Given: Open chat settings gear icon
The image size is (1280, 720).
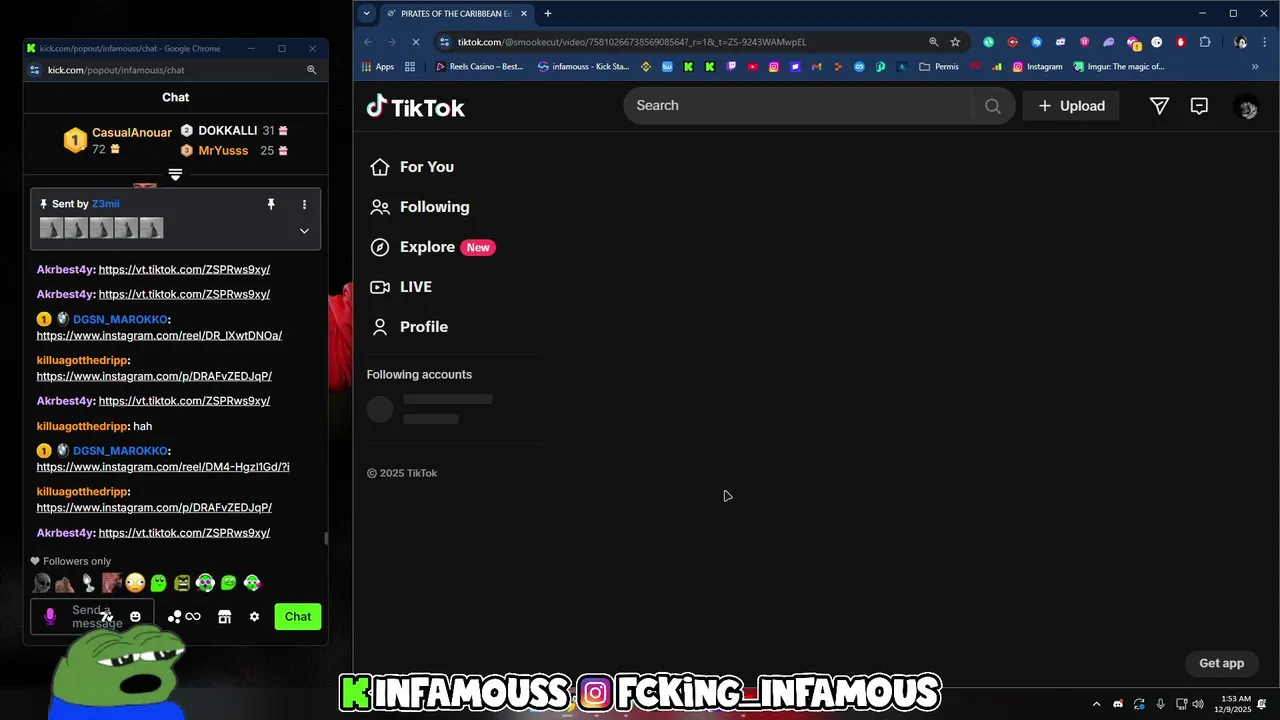Looking at the screenshot, I should point(254,617).
